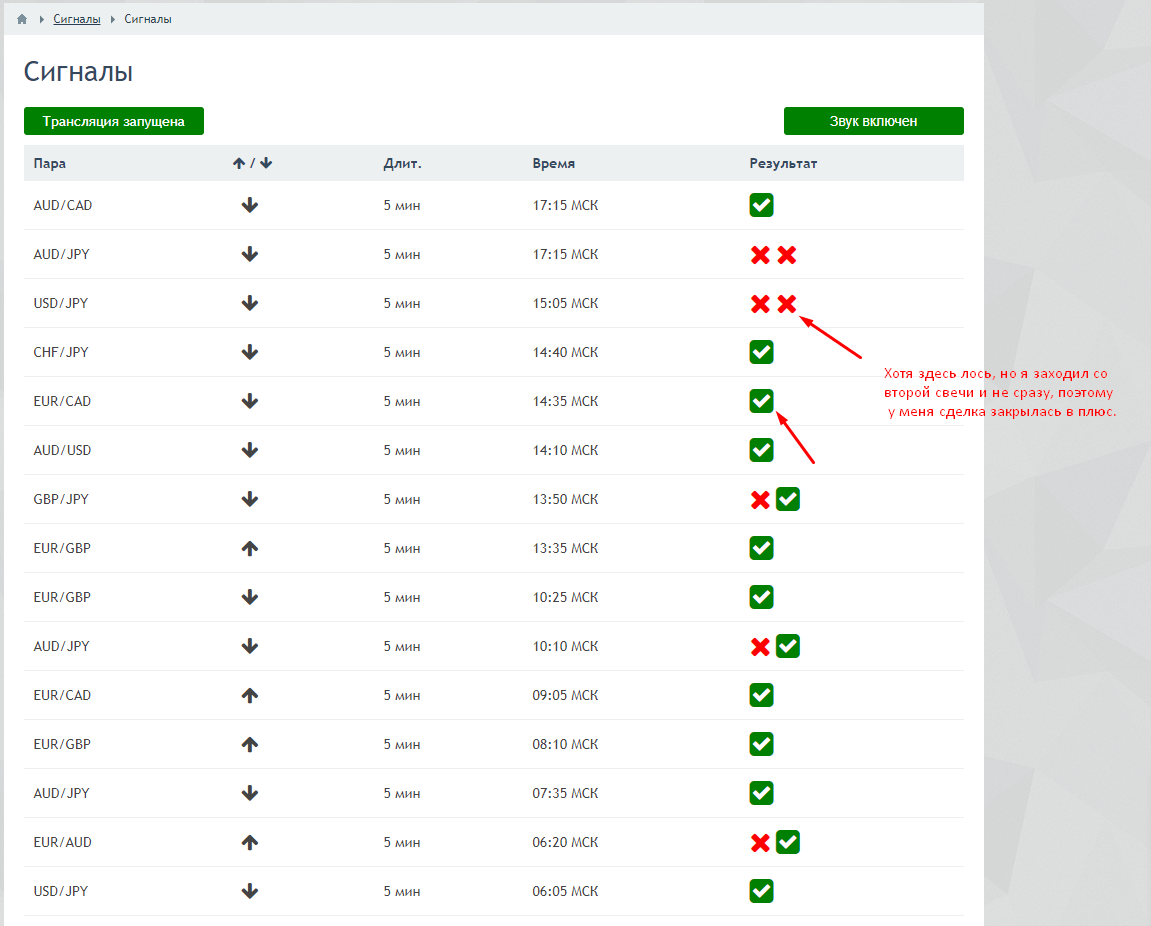
Task: Click the up/down arrows column header
Action: [253, 163]
